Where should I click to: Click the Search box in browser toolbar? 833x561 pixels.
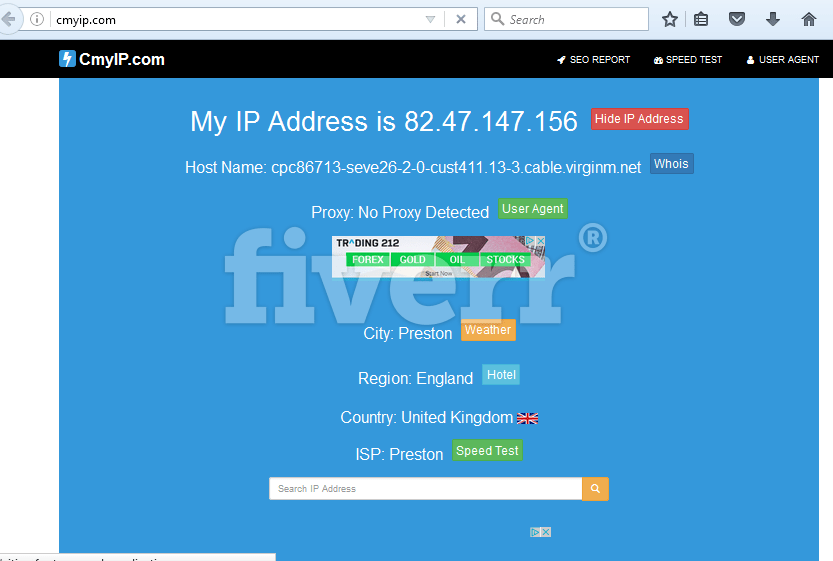click(x=566, y=20)
